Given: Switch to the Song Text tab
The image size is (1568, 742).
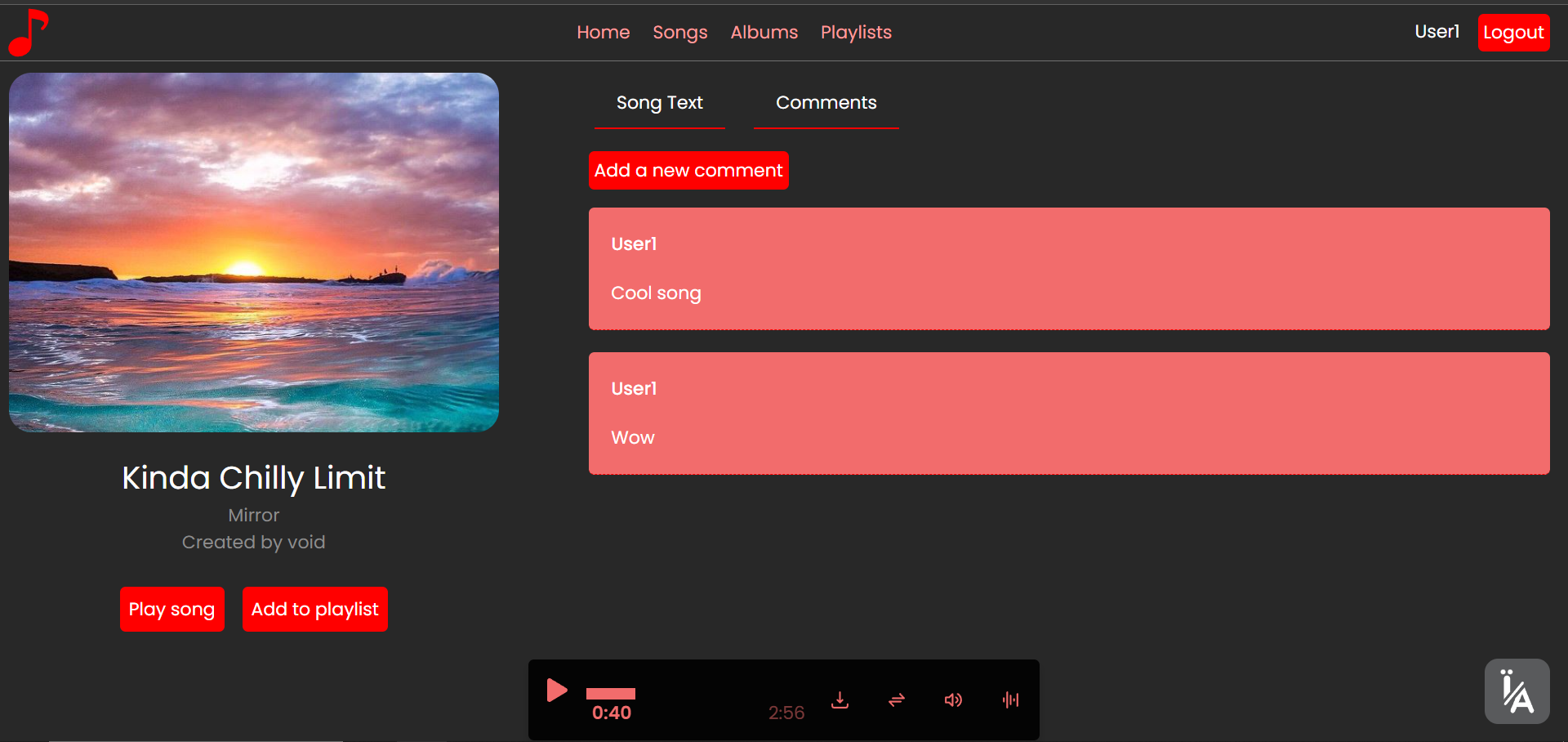Looking at the screenshot, I should 659,103.
